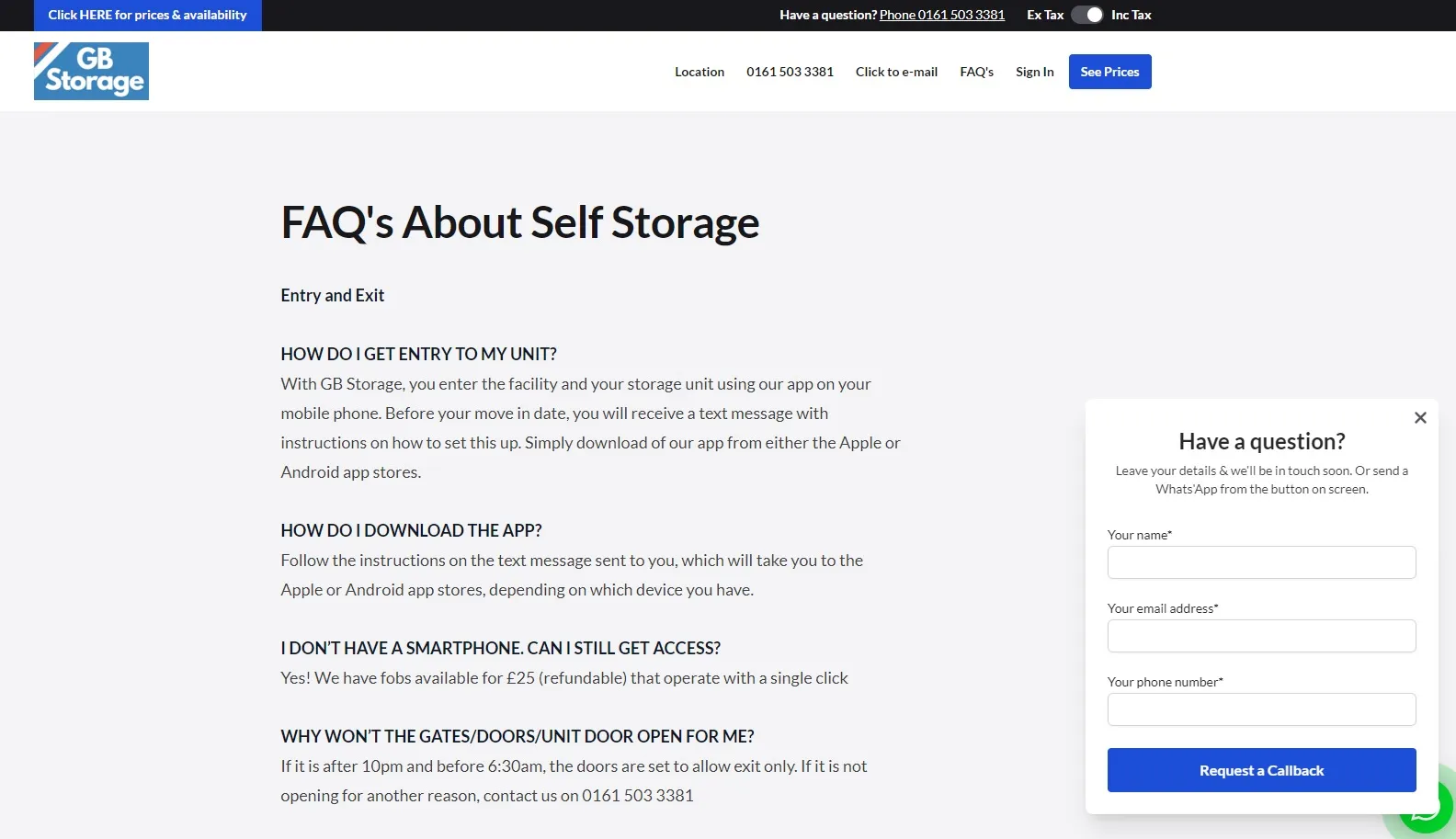Toggle the Ex Tax / Inc Tax switch
The width and height of the screenshot is (1456, 839).
tap(1087, 15)
